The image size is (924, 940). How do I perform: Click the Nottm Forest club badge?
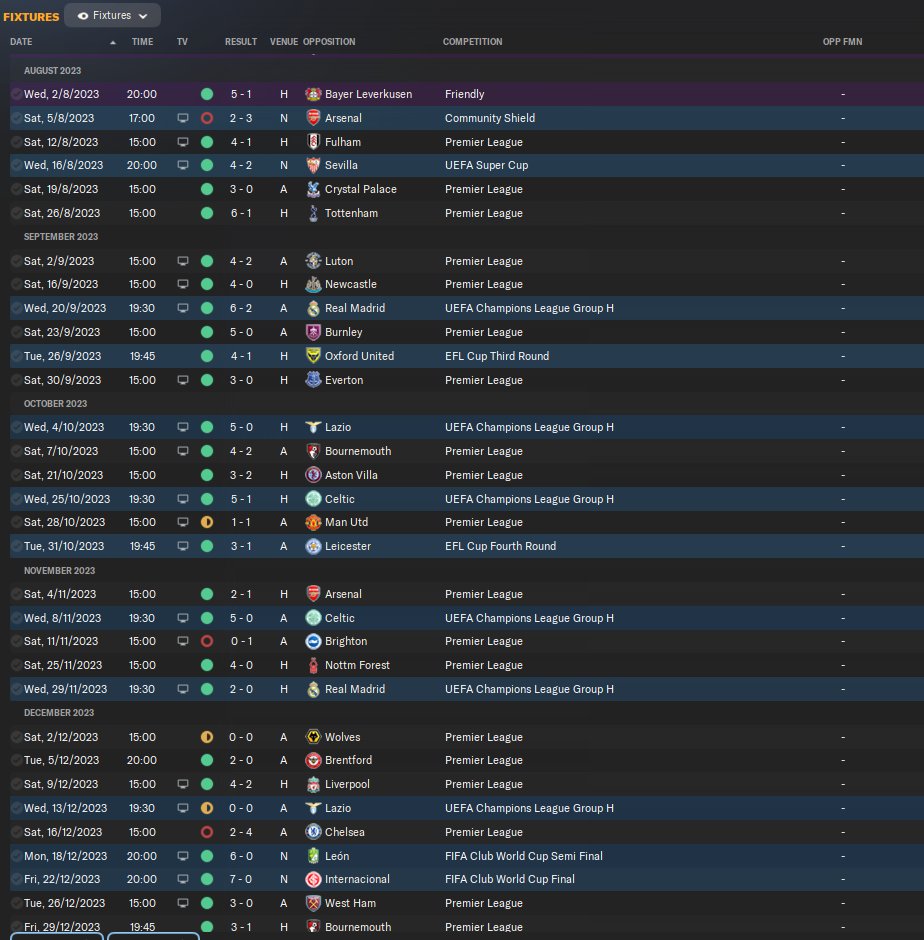313,665
